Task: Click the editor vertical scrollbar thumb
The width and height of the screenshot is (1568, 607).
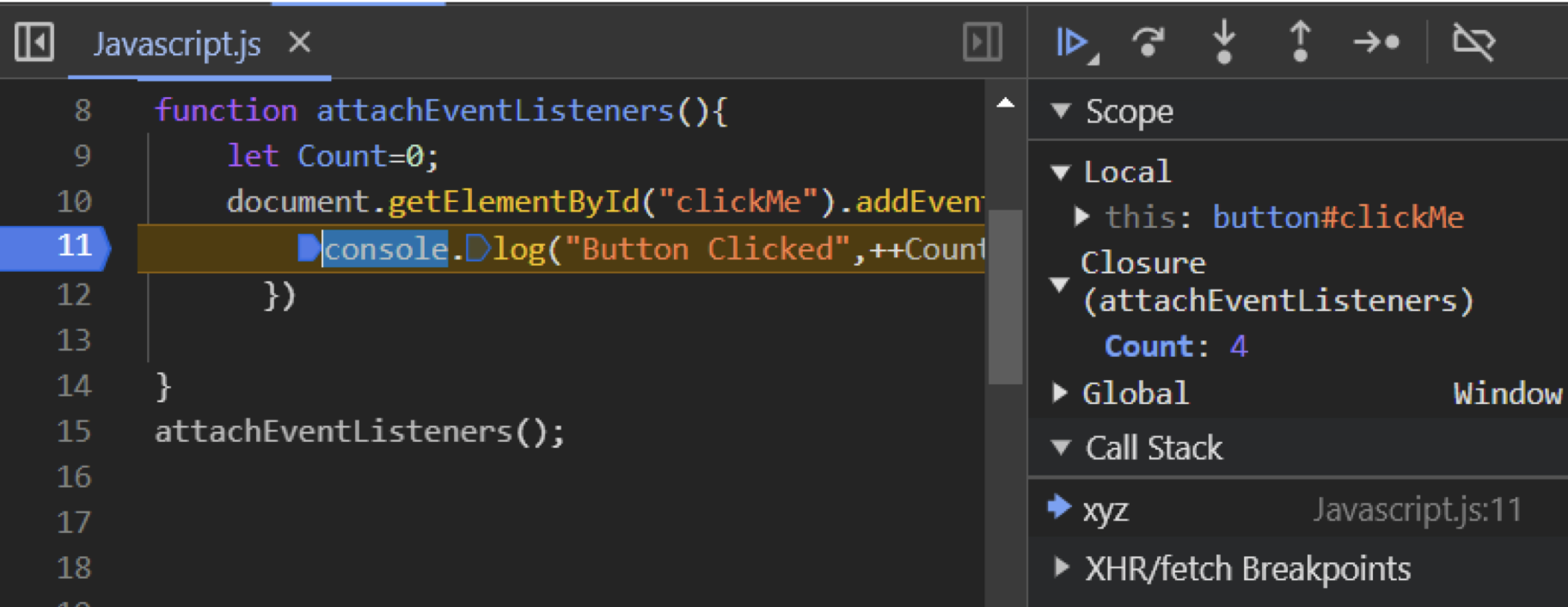Action: coord(1005,297)
